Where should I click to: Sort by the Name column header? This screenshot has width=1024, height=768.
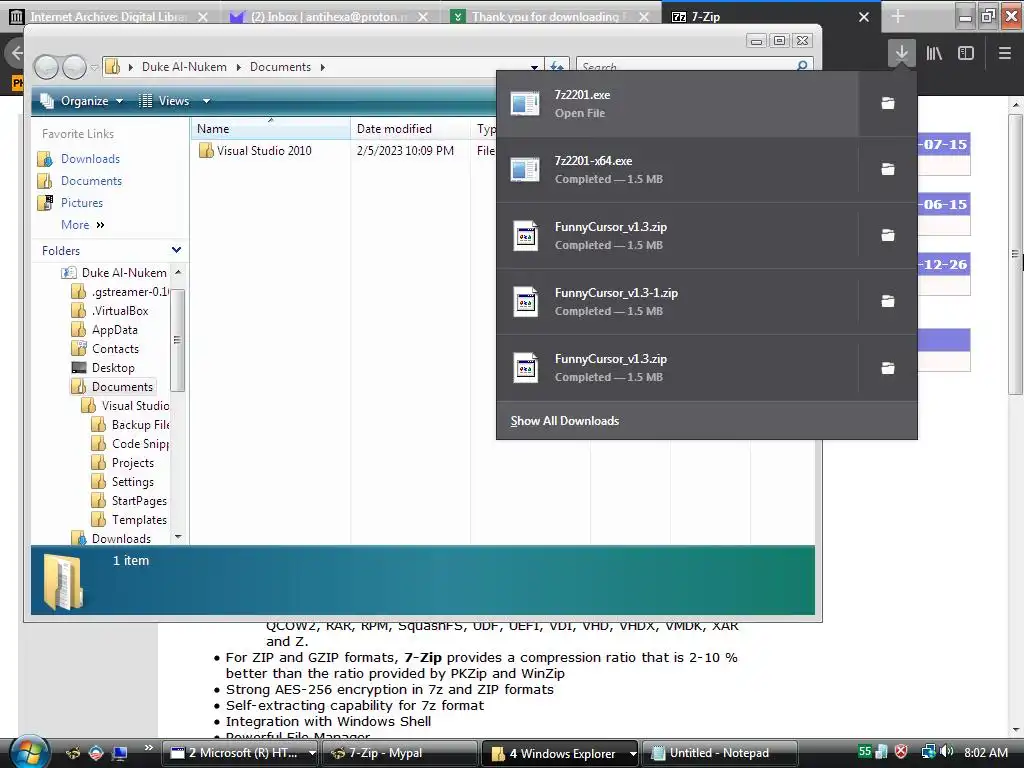pos(270,129)
